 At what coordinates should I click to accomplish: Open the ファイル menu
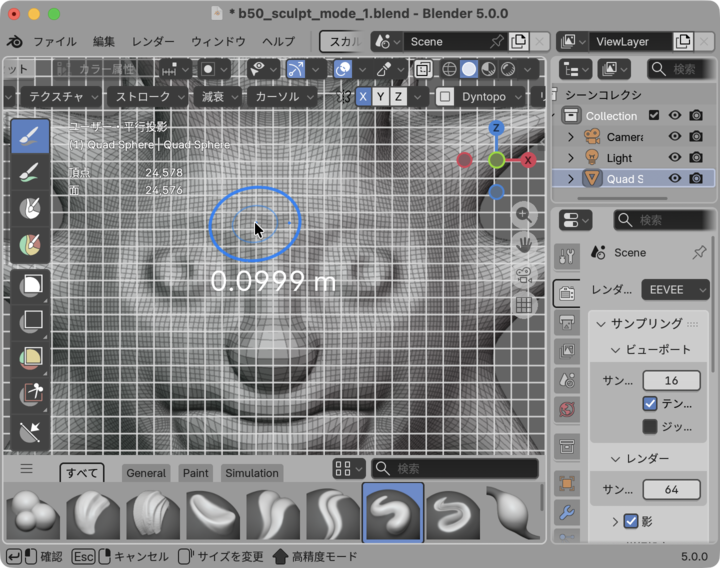pos(55,42)
